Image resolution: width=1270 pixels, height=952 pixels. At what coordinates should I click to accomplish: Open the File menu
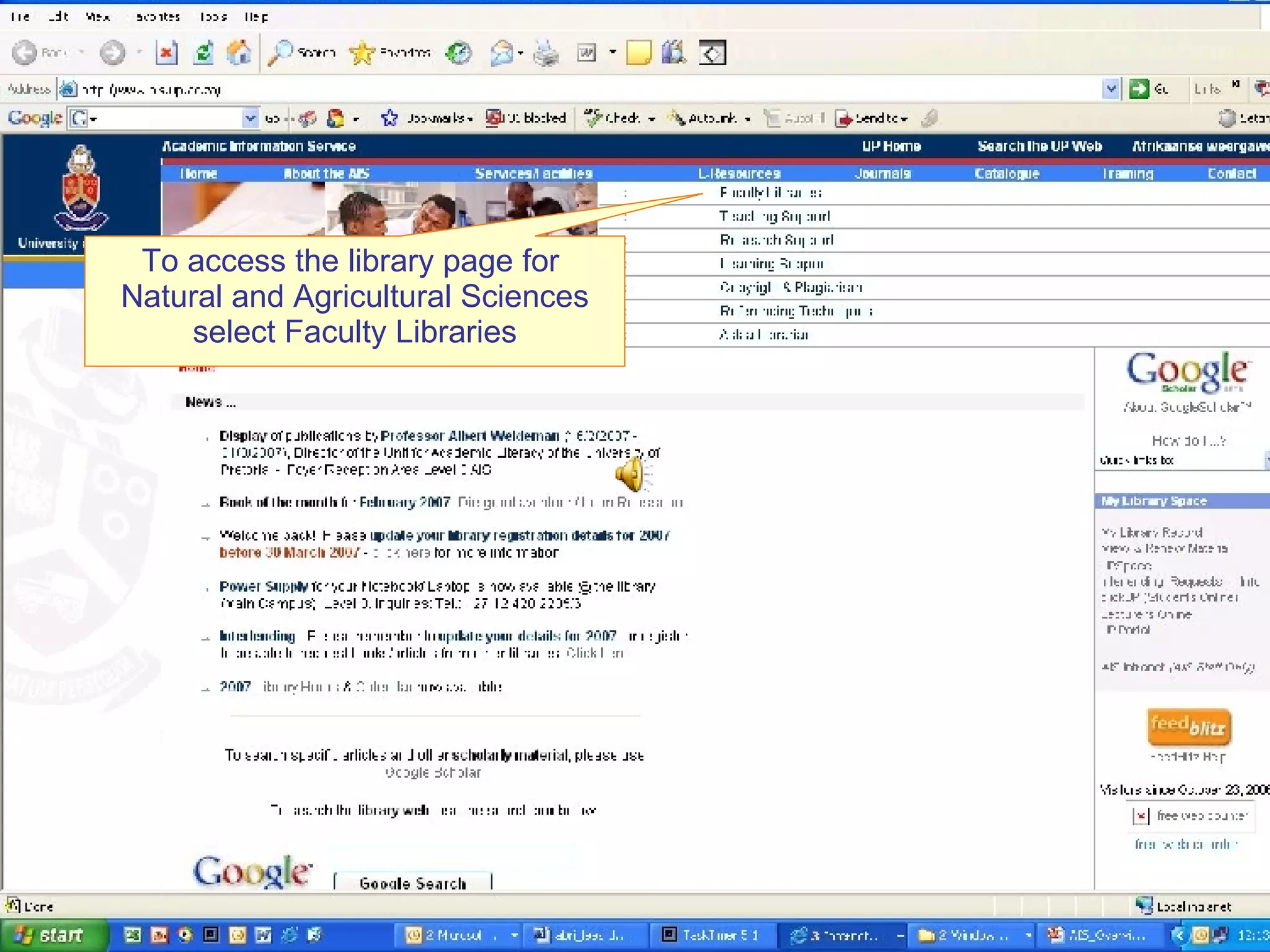click(20, 17)
